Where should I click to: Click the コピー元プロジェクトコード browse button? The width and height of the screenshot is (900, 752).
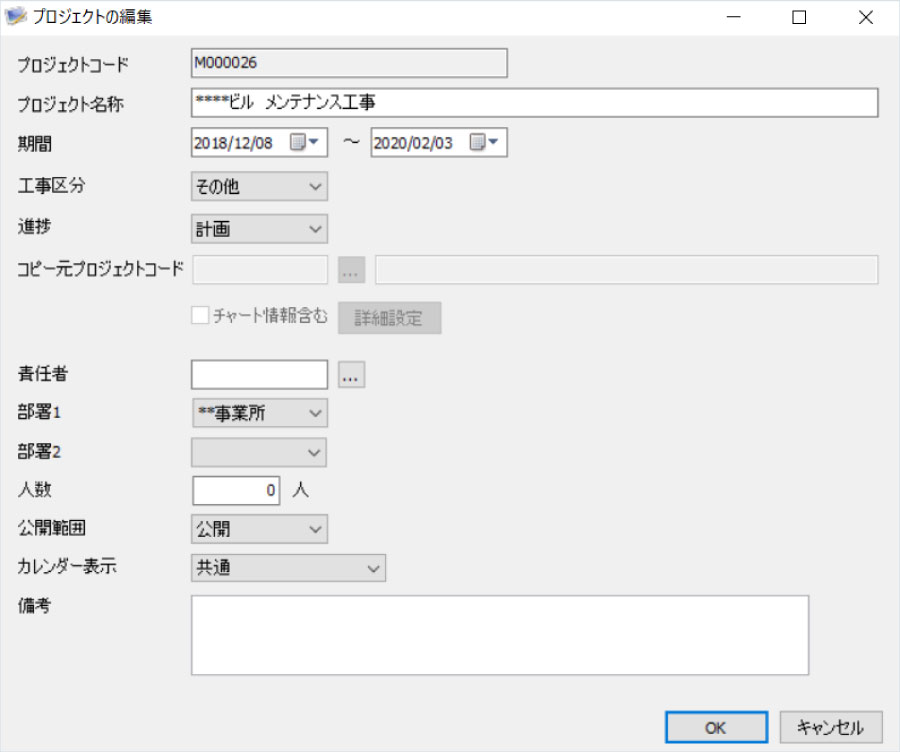[351, 270]
